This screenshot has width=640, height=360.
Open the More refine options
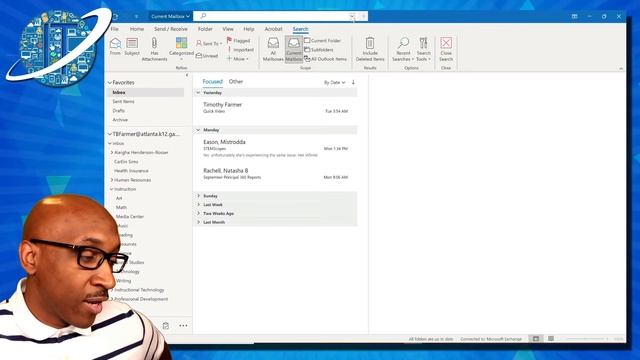[238, 59]
